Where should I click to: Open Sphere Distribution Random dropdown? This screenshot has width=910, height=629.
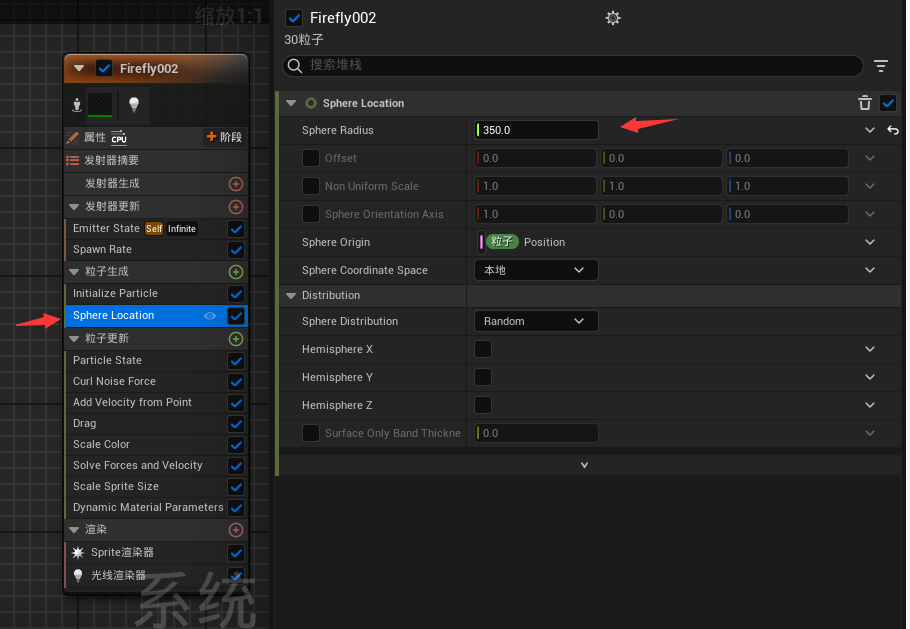(536, 321)
